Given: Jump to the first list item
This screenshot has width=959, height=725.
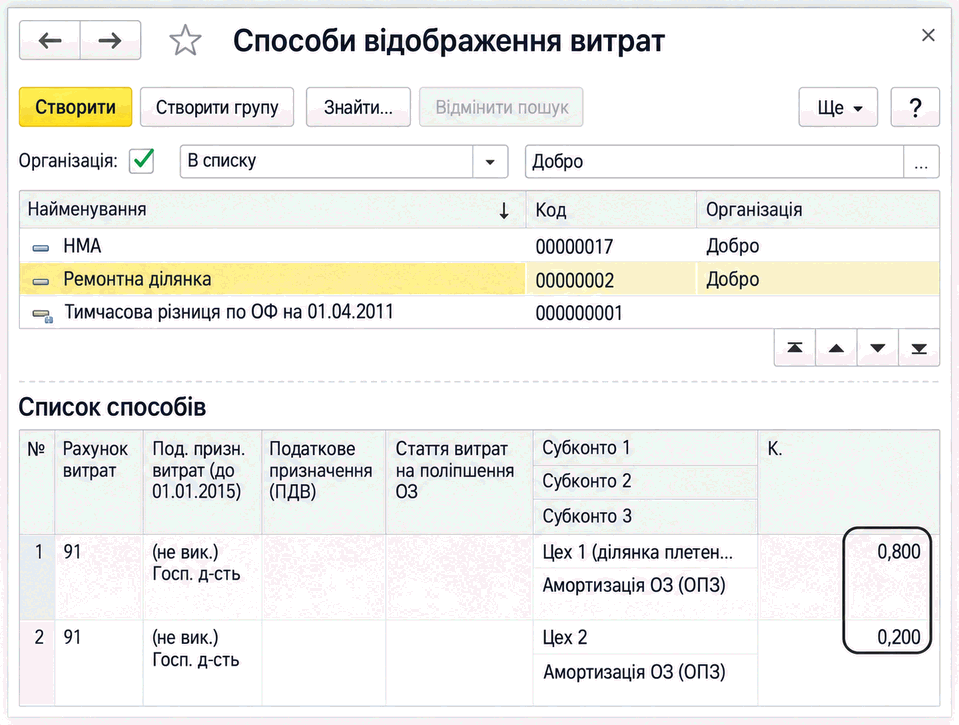Looking at the screenshot, I should (794, 348).
